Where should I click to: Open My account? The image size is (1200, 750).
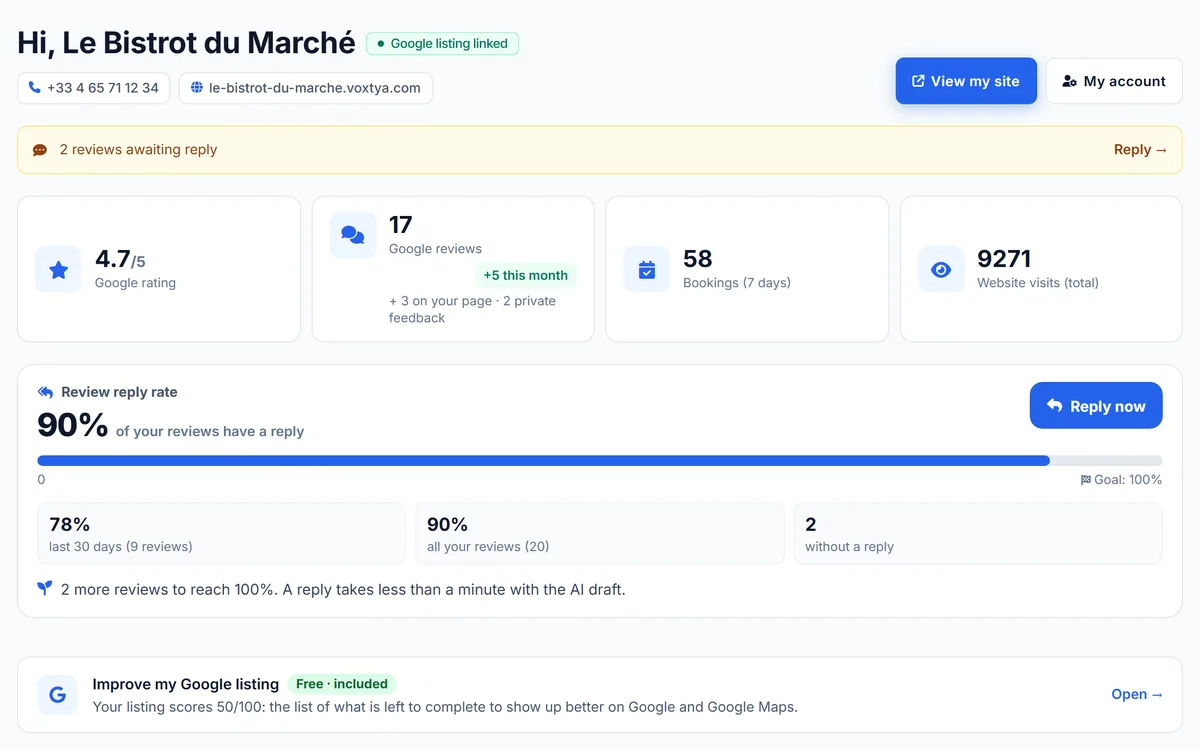(1114, 81)
